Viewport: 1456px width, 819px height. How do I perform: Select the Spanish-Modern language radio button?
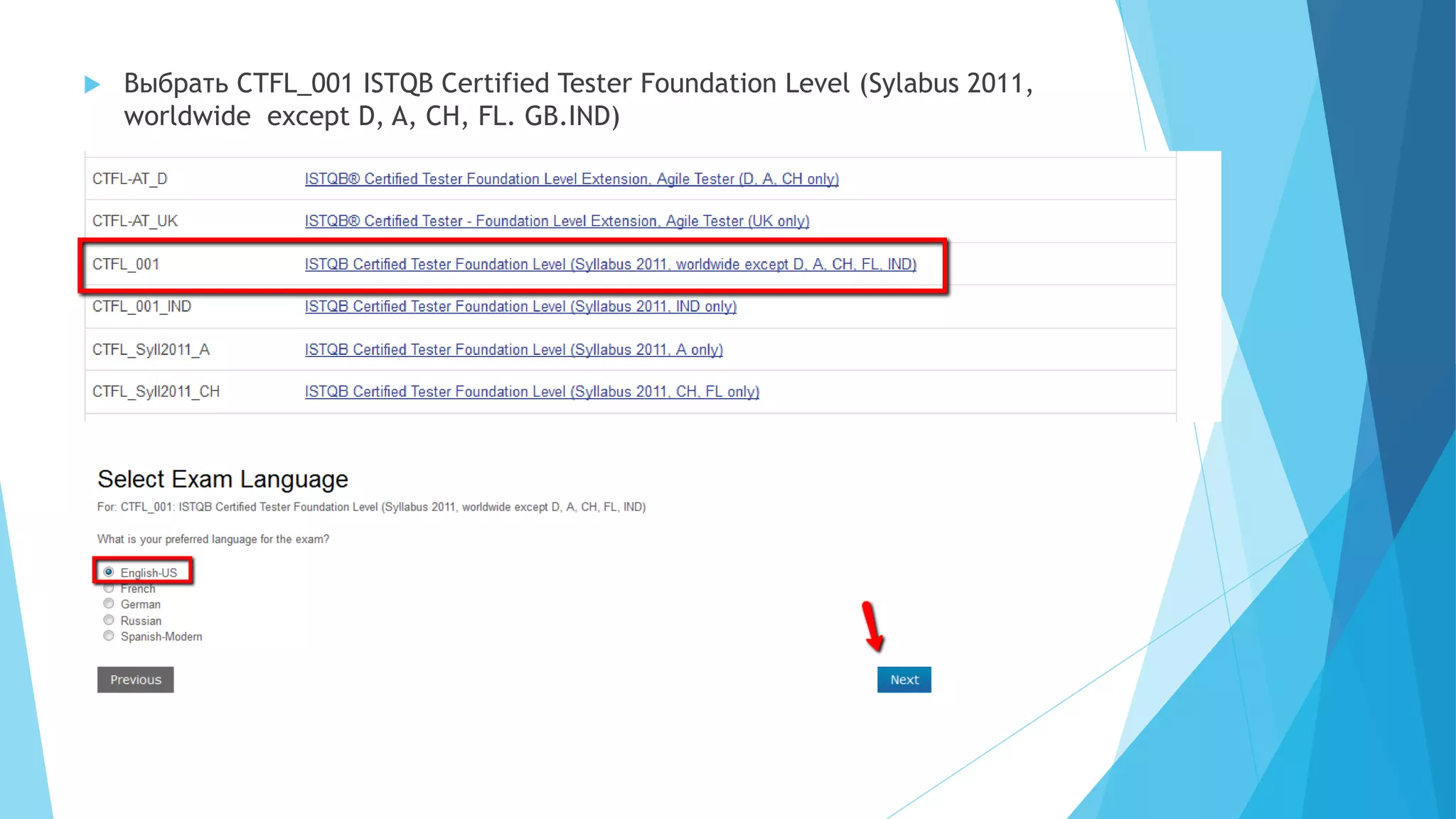[109, 636]
